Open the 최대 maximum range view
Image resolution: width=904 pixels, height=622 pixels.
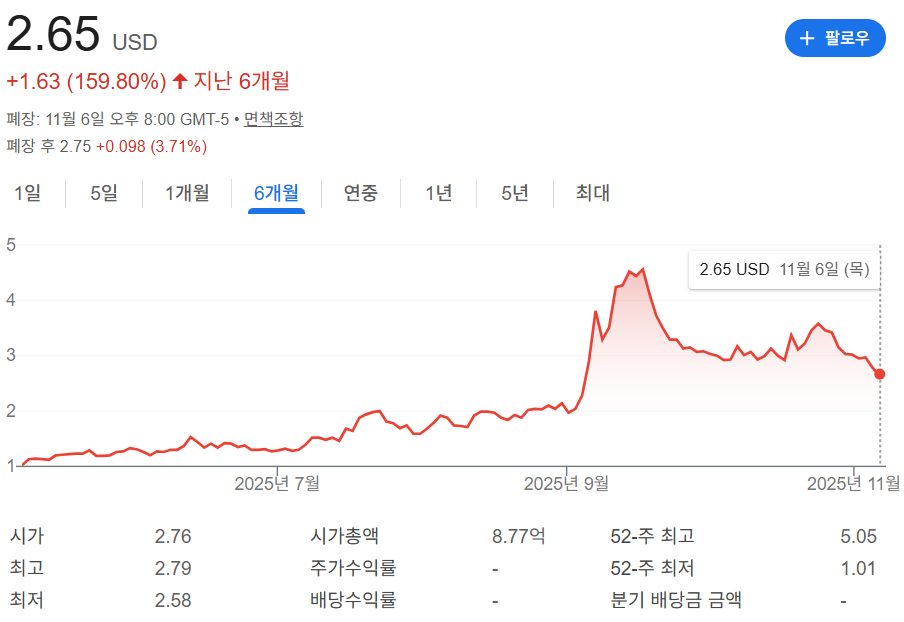(593, 193)
